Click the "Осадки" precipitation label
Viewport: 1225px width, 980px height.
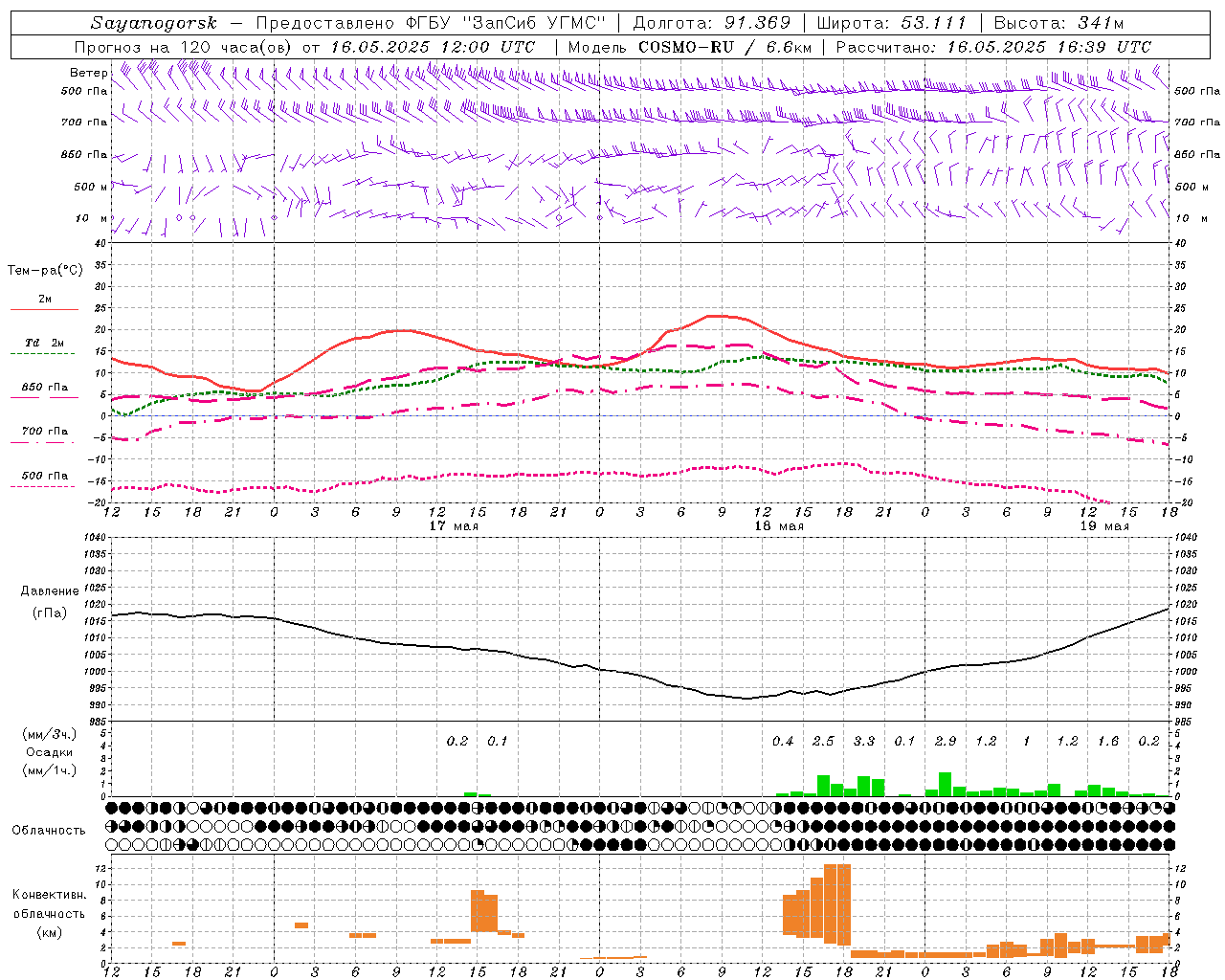(49, 752)
